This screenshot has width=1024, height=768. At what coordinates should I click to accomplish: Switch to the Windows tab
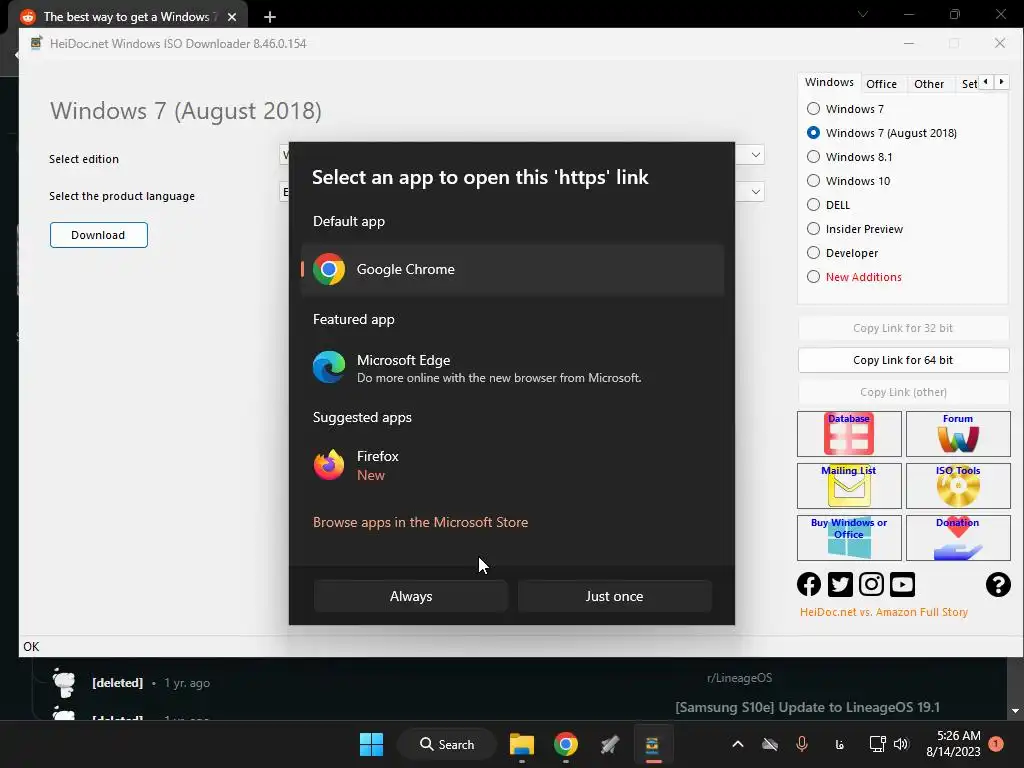point(829,82)
